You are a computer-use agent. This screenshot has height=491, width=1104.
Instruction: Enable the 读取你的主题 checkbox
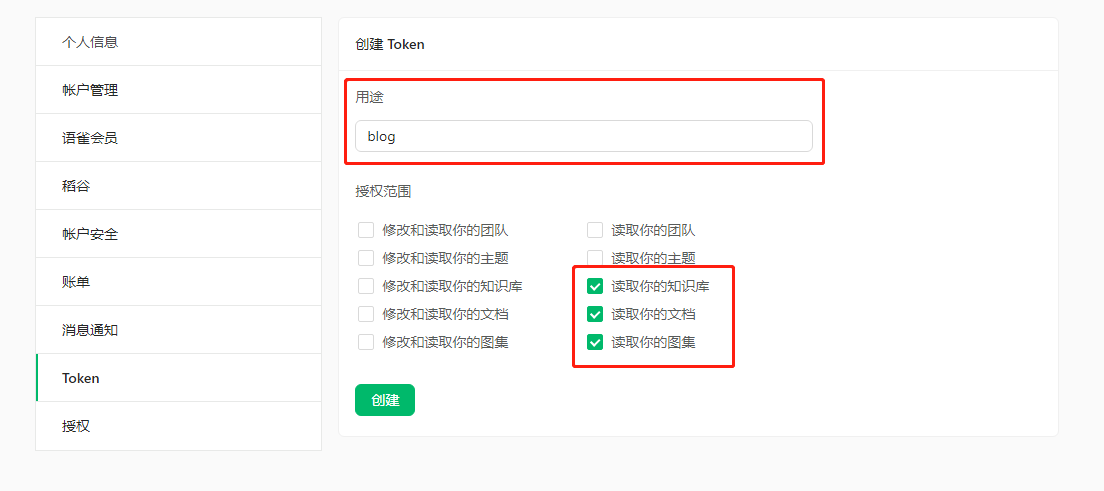click(595, 258)
